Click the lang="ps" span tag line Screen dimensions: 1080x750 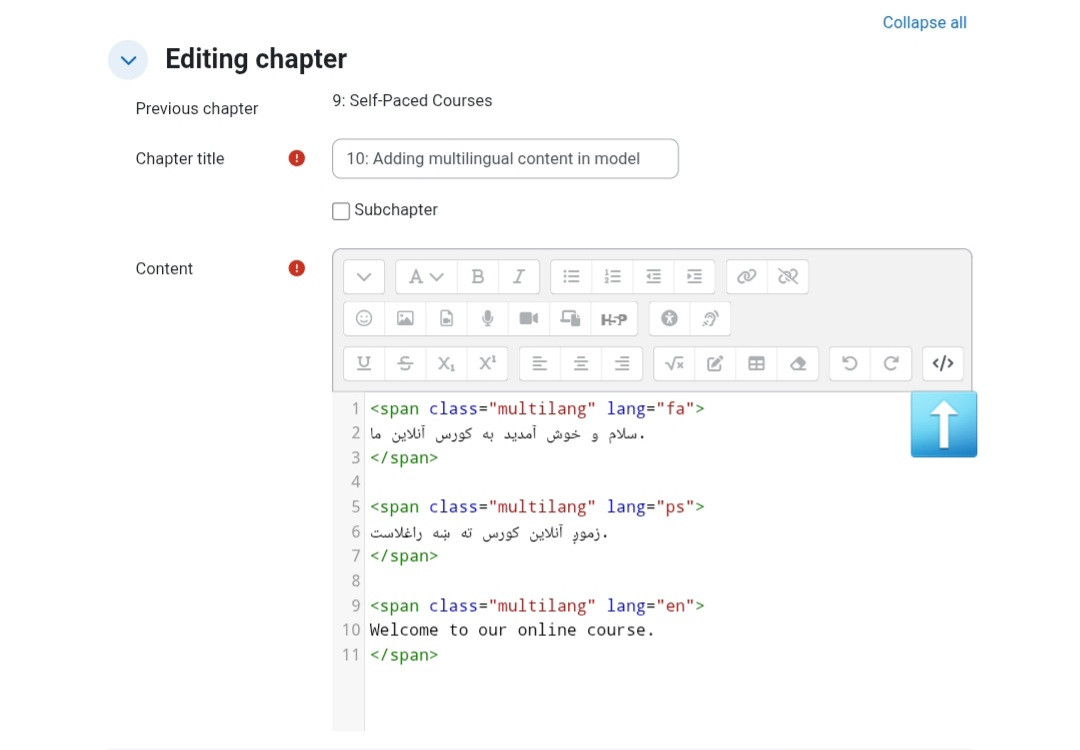(537, 507)
